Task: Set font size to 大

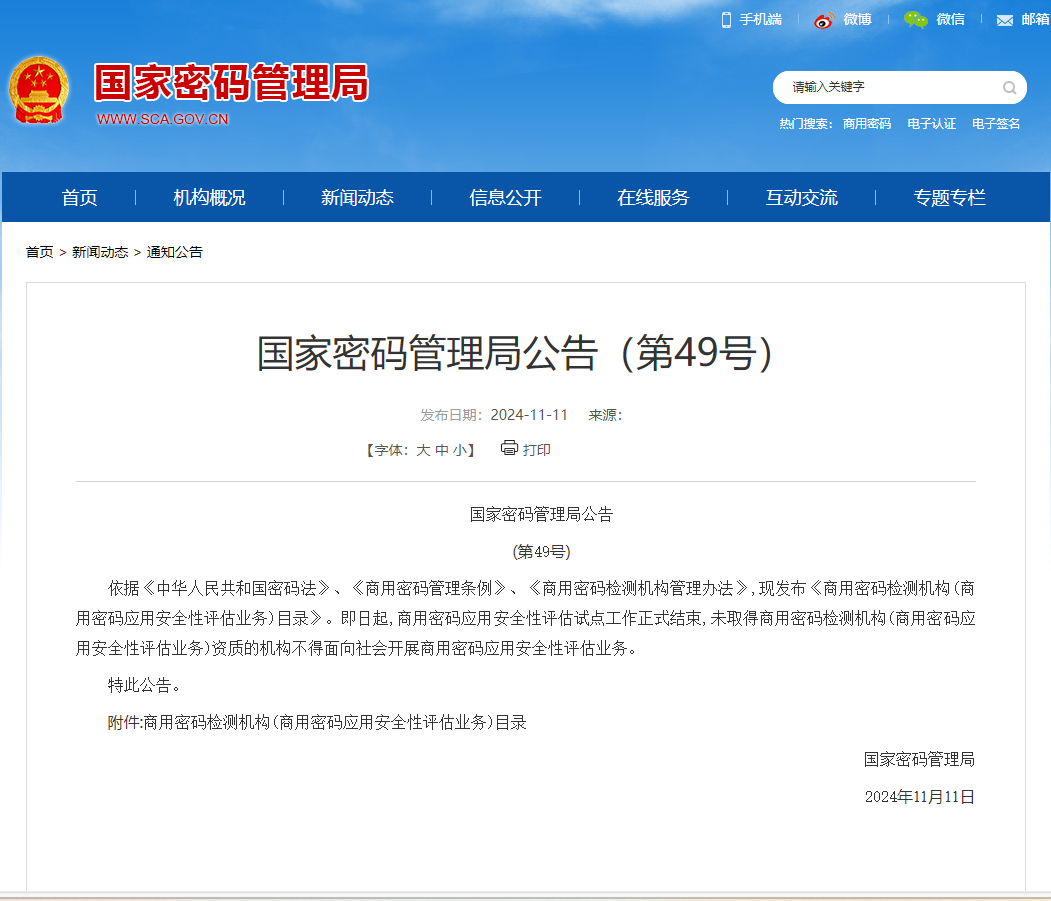Action: (423, 451)
